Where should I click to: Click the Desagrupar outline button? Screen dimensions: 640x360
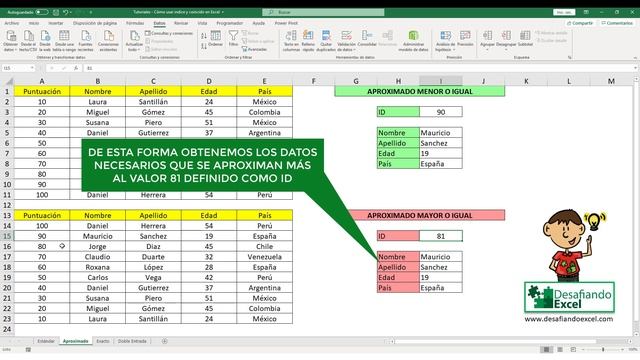(506, 41)
